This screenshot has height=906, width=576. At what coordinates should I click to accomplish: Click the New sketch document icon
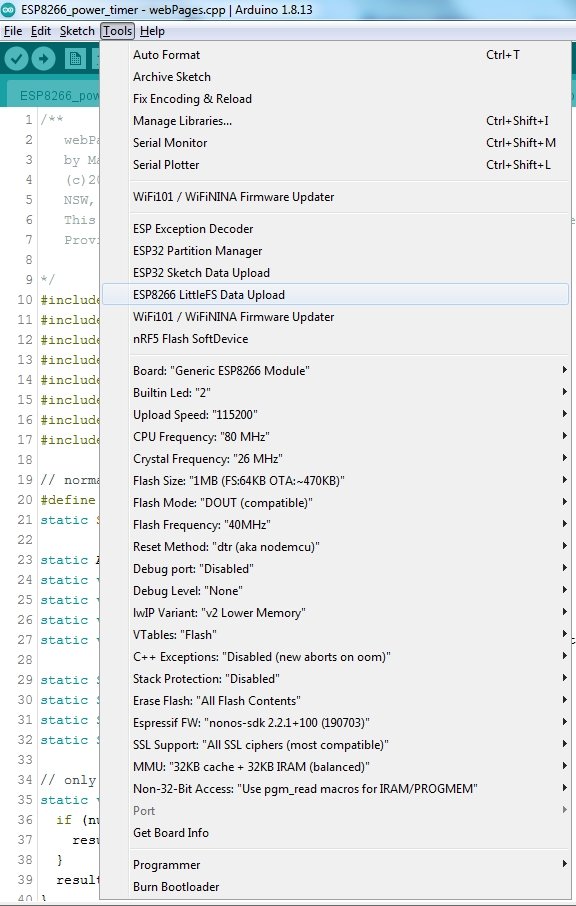[75, 58]
